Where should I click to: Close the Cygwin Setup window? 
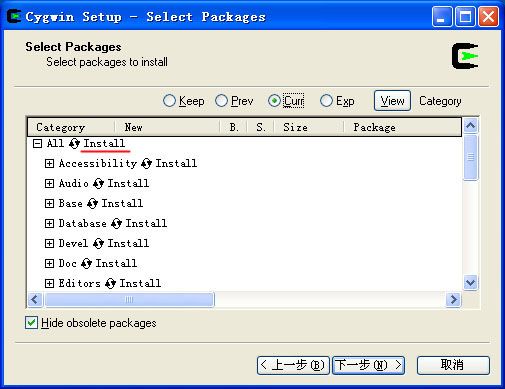click(x=488, y=16)
